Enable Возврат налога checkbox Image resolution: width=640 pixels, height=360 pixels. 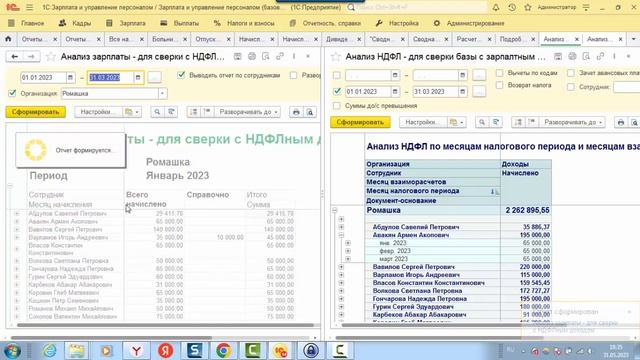[x=499, y=85]
